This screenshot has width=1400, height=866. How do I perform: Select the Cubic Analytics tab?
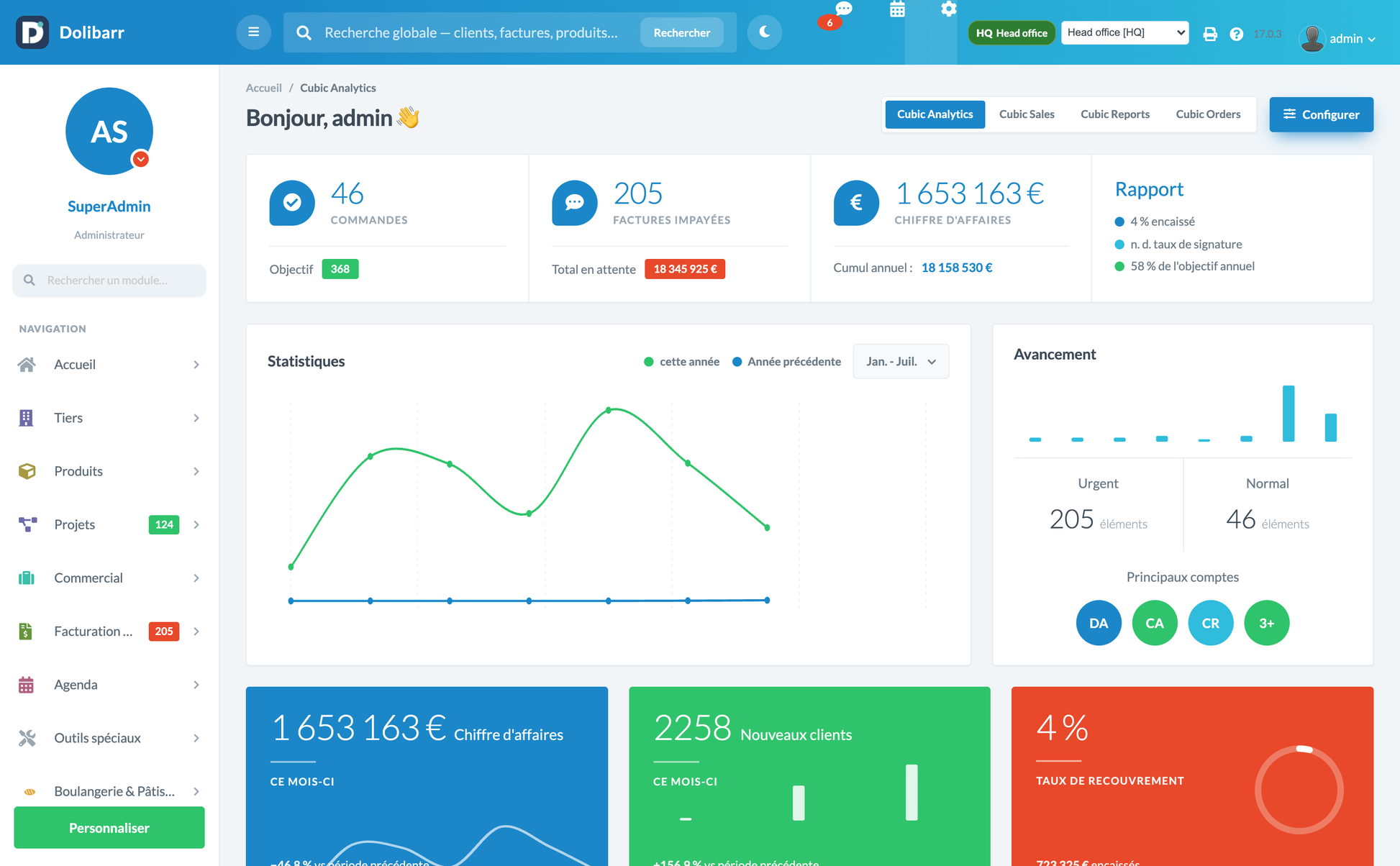point(935,114)
